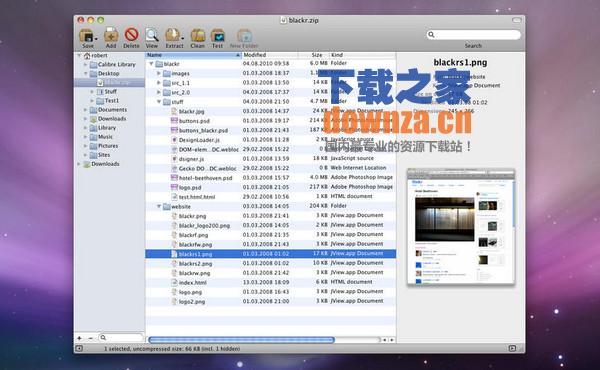Click the search magnifier icon in toolbar
Viewport: 600px width, 370px height.
point(431,35)
